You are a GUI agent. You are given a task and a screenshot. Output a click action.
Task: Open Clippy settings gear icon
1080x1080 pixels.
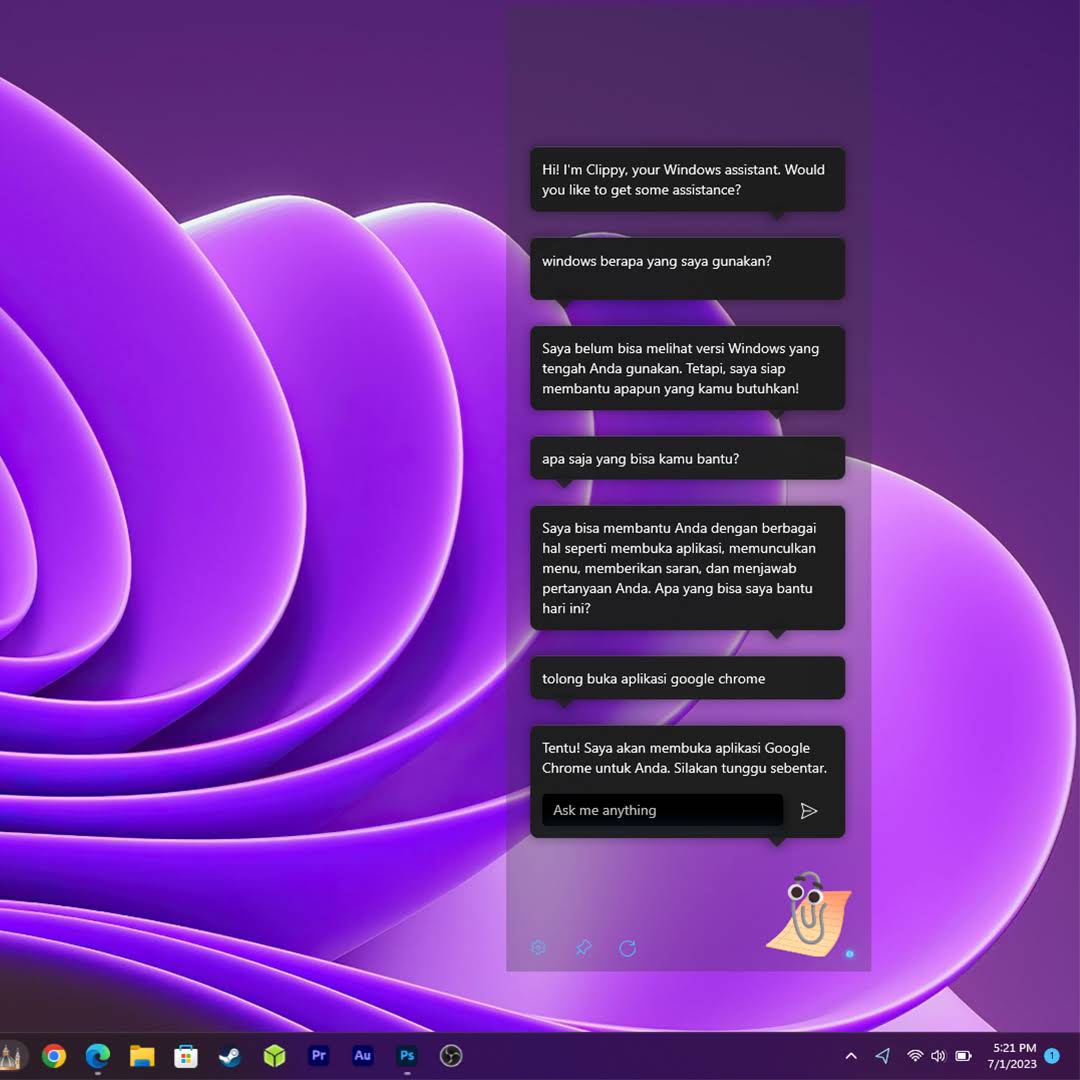coord(538,948)
